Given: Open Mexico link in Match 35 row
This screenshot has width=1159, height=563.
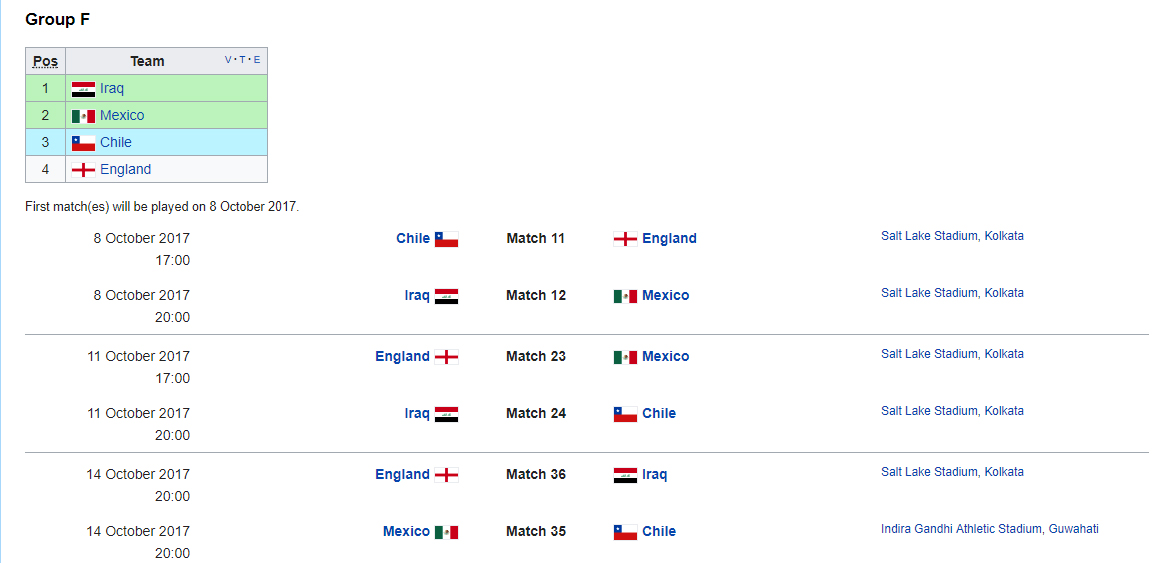Looking at the screenshot, I should (x=406, y=531).
